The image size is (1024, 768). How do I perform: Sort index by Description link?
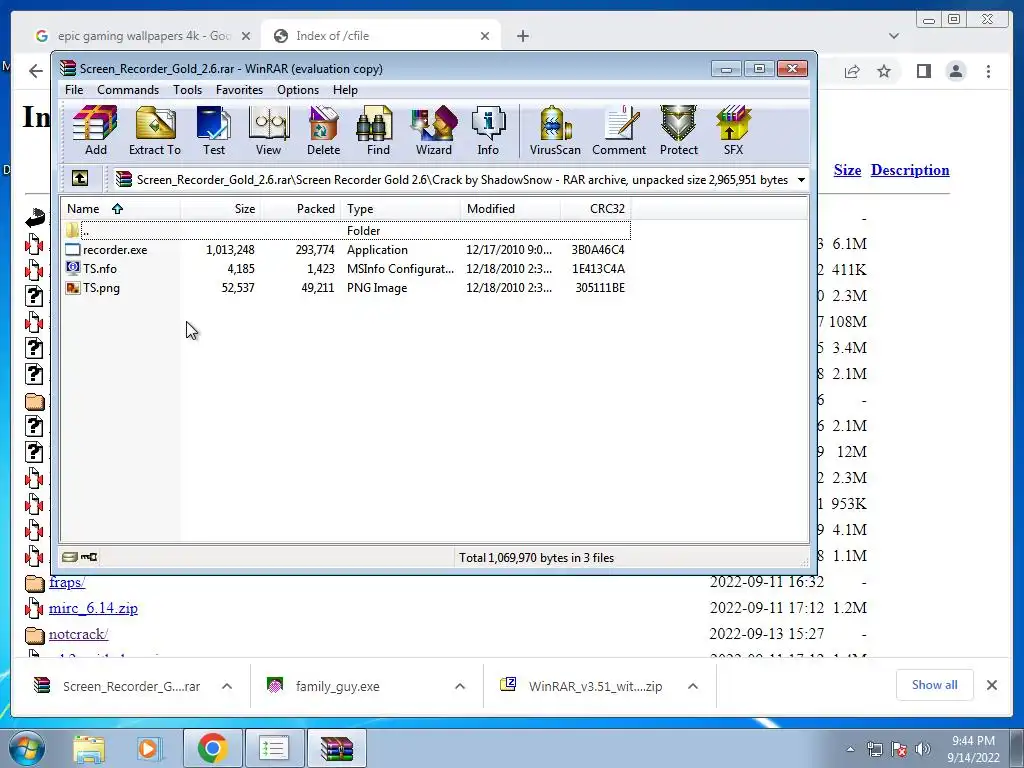(910, 170)
